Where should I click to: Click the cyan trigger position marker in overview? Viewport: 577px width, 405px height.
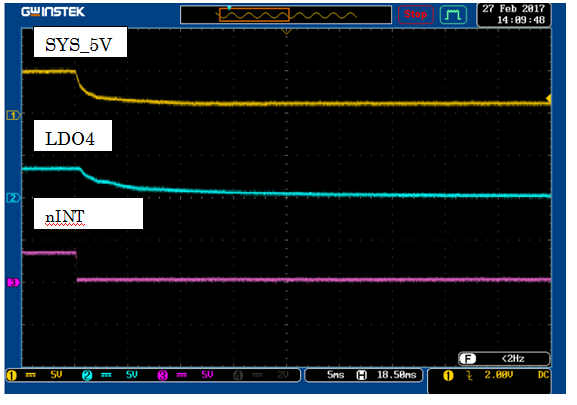[230, 7]
